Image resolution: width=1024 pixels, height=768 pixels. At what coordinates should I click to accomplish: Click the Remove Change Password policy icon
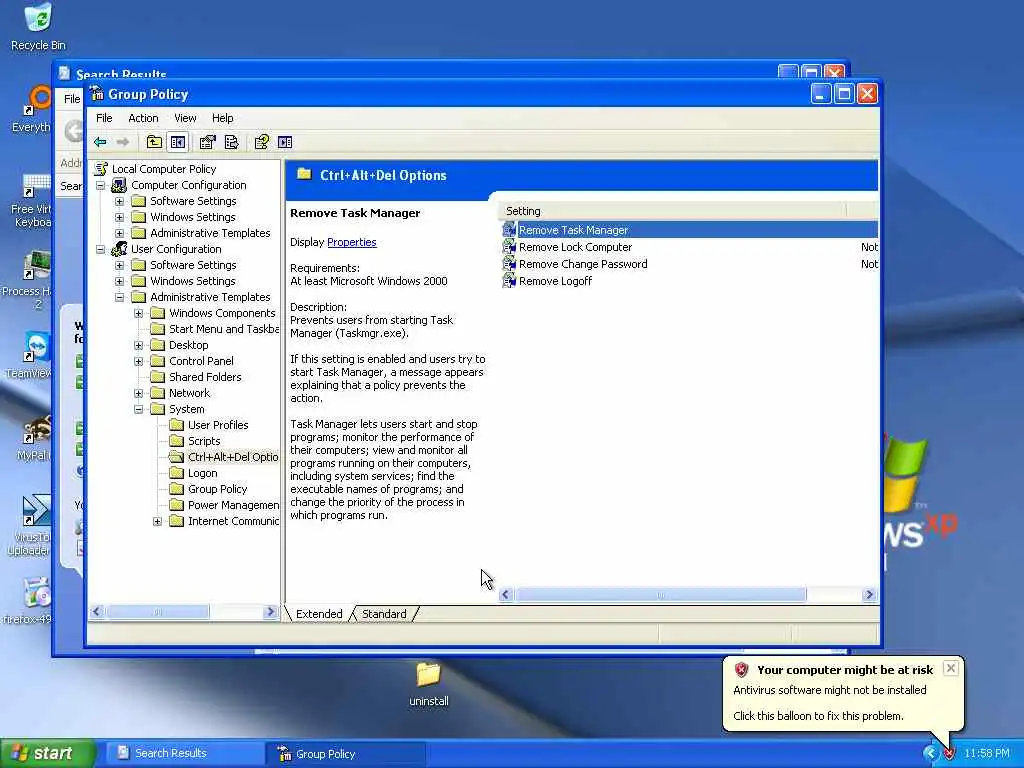[509, 264]
